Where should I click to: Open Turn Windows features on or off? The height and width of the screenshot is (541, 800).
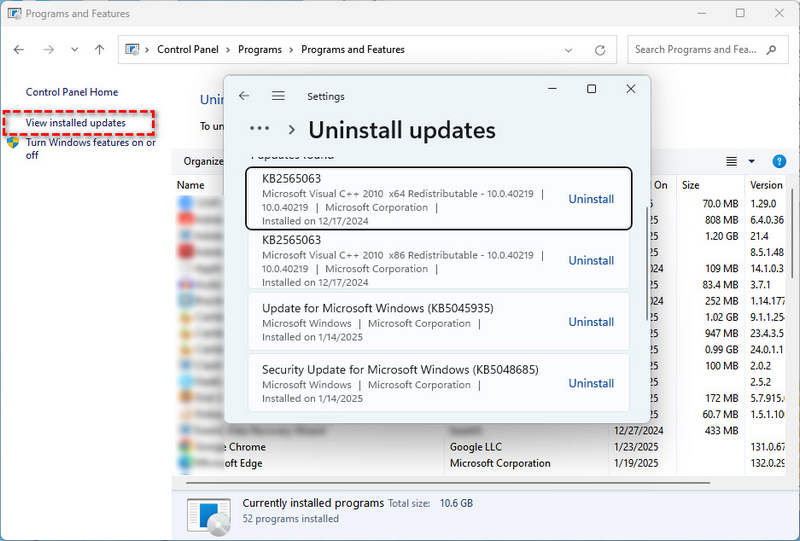pyautogui.click(x=91, y=149)
